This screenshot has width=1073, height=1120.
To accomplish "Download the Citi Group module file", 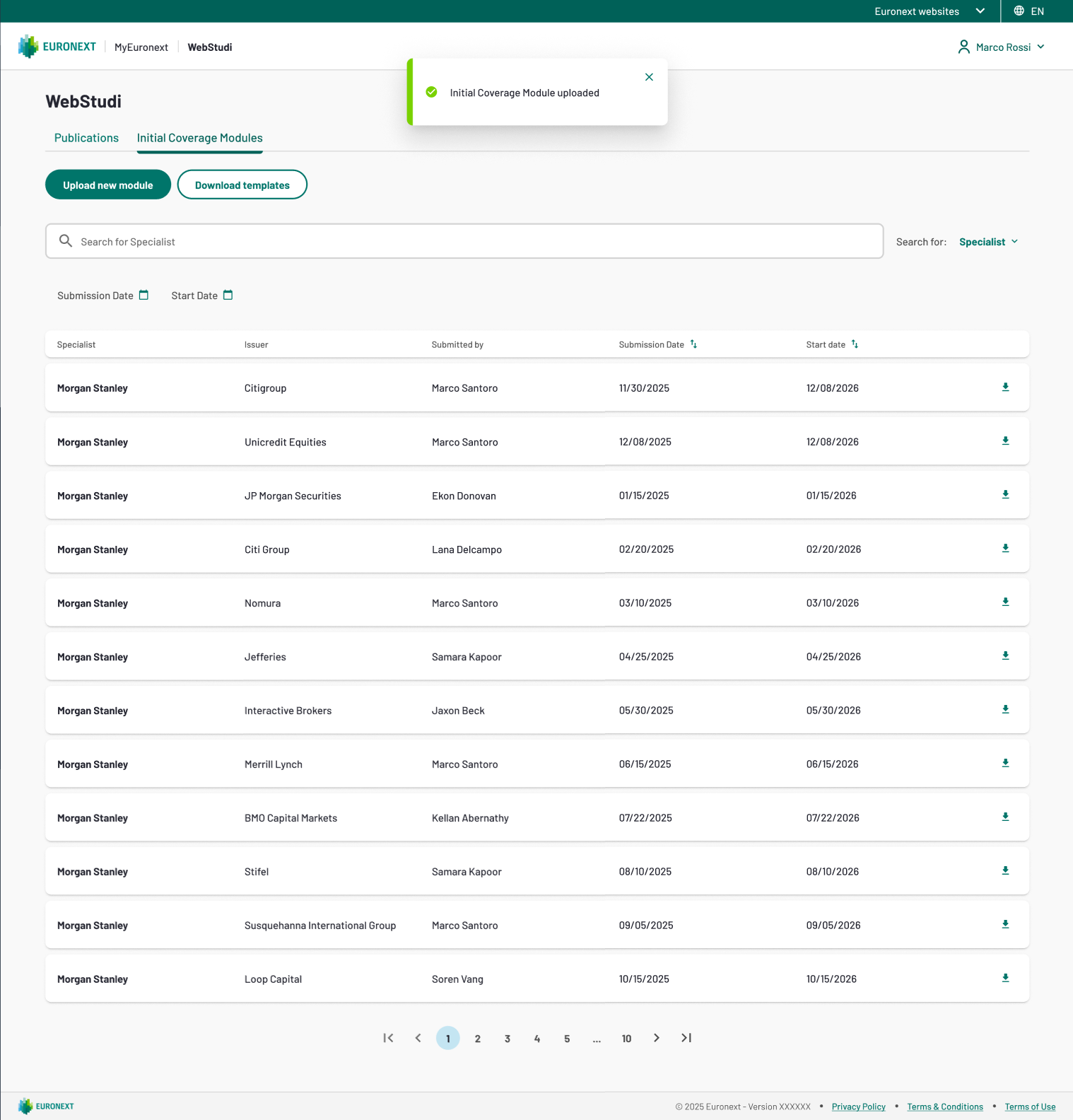I will pos(1005,549).
